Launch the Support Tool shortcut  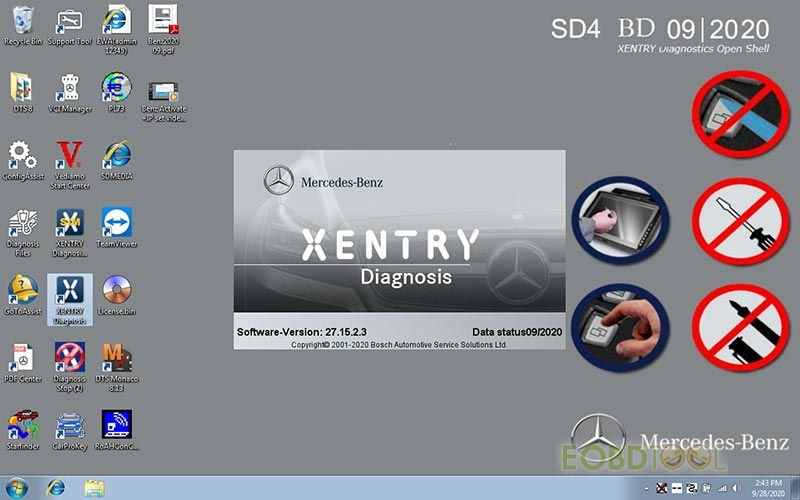pyautogui.click(x=70, y=27)
